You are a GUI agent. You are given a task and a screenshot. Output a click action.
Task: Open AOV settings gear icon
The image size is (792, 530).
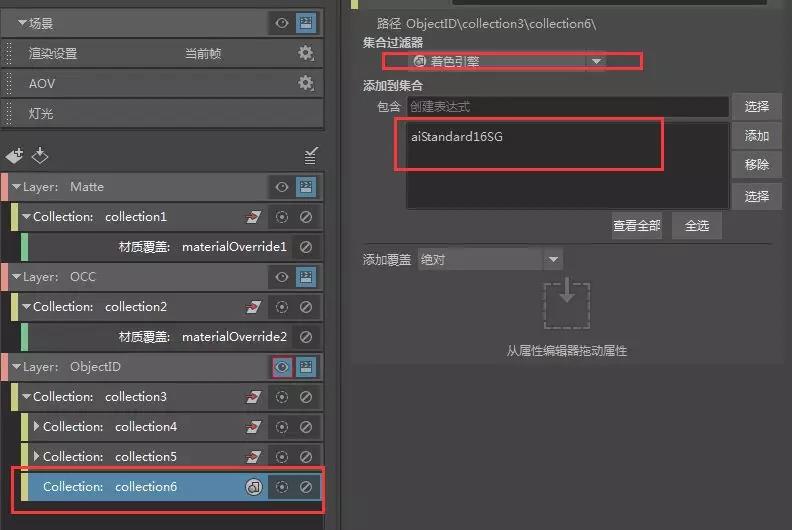(x=306, y=83)
